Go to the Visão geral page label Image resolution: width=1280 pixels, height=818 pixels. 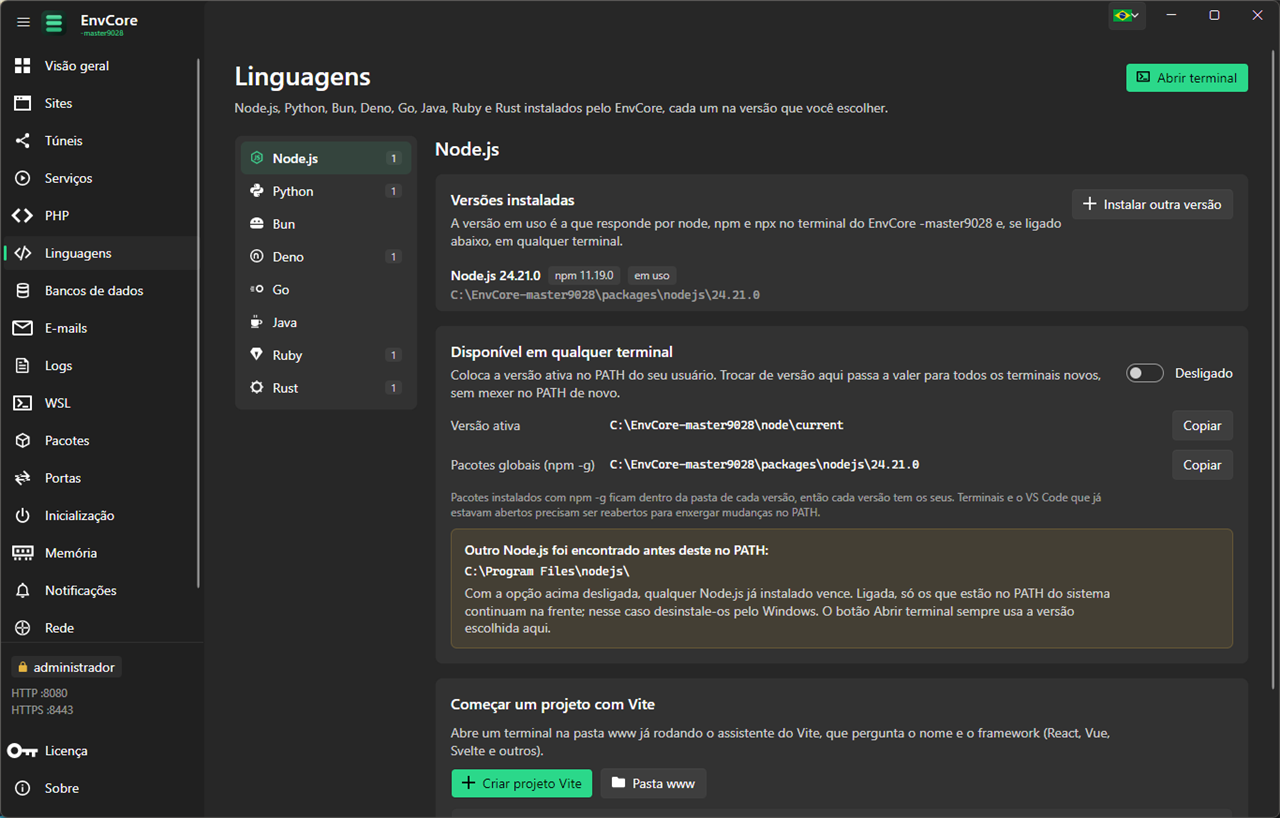click(x=77, y=66)
